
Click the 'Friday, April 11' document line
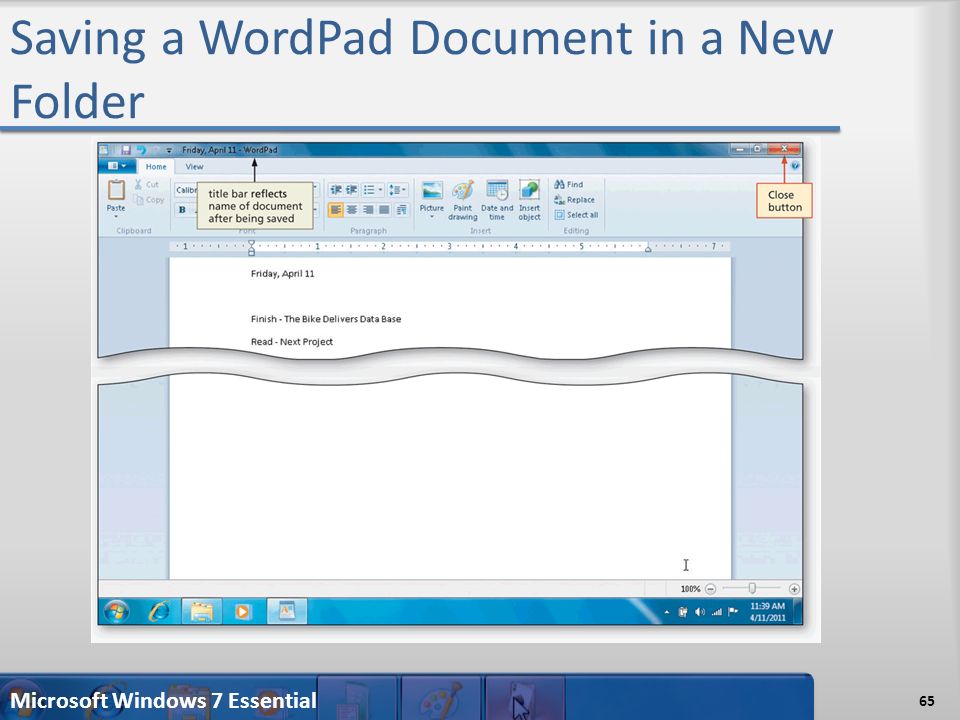[x=282, y=274]
